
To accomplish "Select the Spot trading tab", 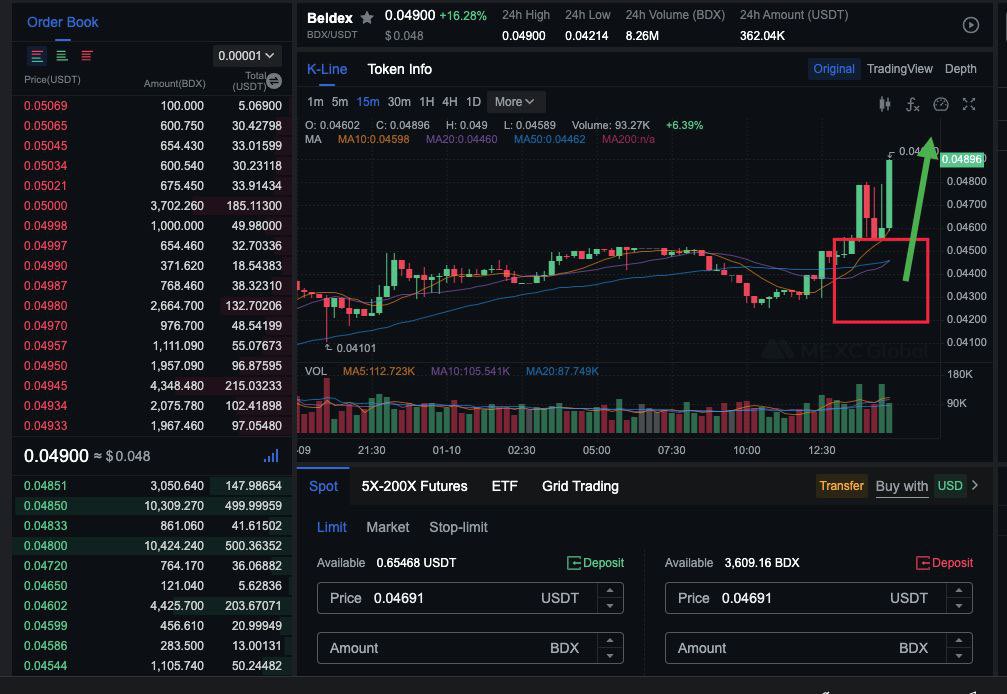I will 323,486.
